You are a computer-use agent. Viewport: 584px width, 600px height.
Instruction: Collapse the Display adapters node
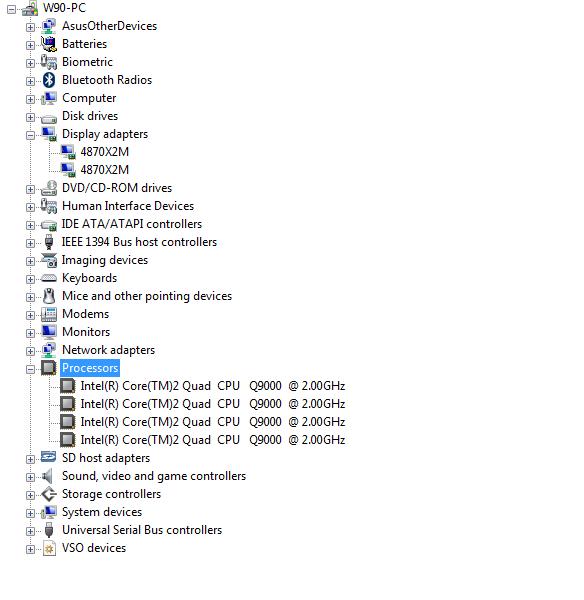coord(30,135)
